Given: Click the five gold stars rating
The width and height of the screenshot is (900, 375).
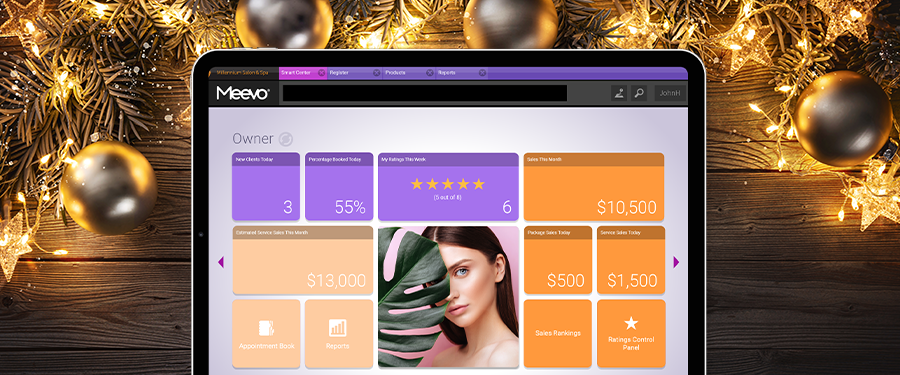Looking at the screenshot, I should 448,184.
